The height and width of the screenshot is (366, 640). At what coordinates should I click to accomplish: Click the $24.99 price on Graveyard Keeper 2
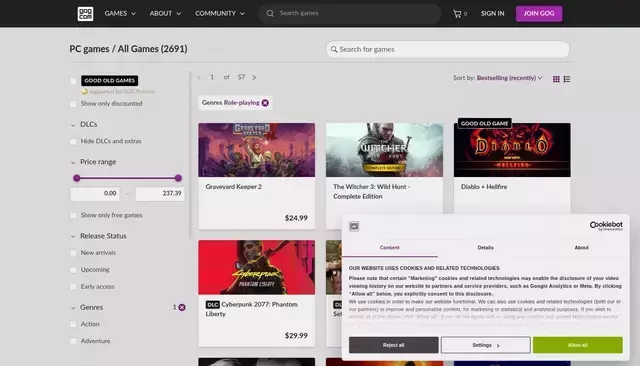pyautogui.click(x=296, y=218)
